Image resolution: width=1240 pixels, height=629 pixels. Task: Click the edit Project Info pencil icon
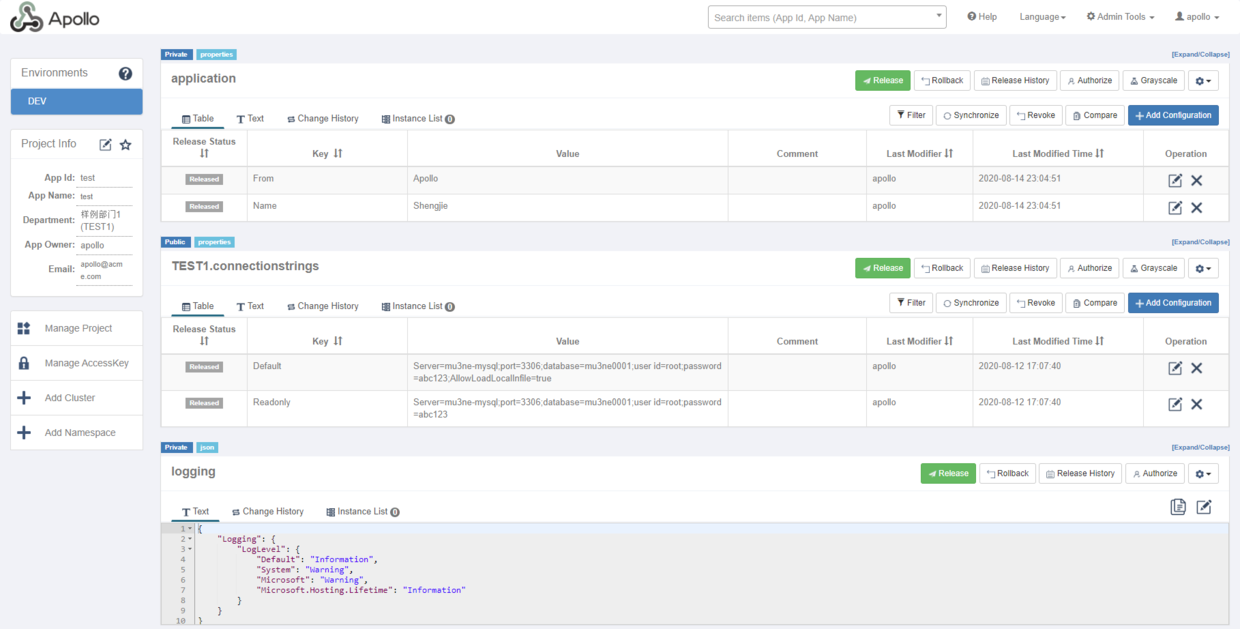point(105,145)
